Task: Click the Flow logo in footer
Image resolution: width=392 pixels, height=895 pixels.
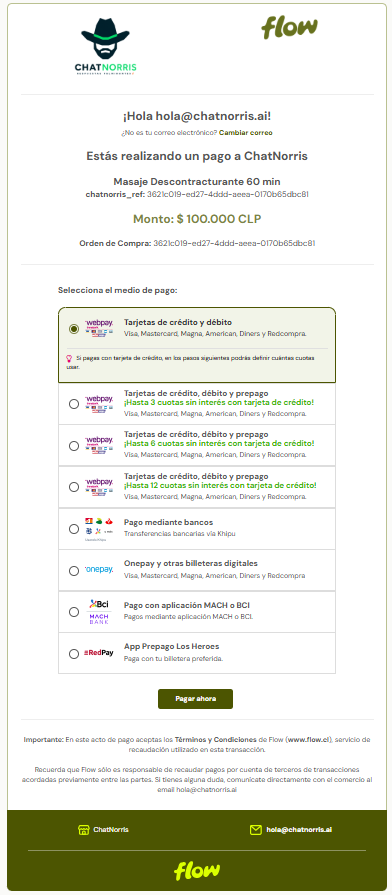Action: click(x=197, y=870)
